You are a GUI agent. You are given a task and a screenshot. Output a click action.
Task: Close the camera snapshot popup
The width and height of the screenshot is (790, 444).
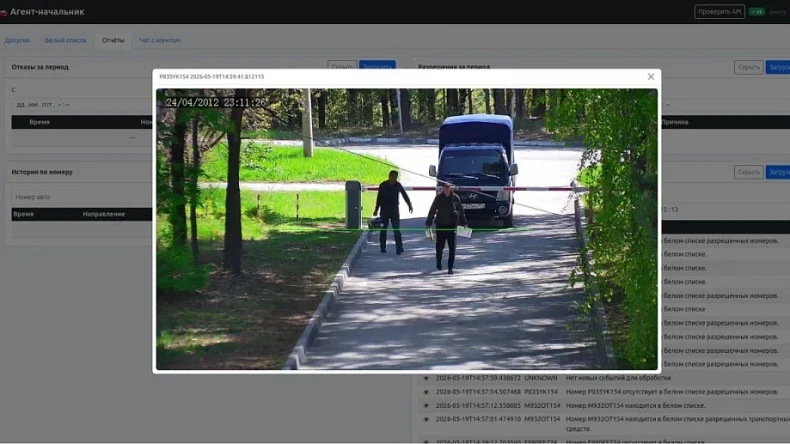[x=651, y=77]
